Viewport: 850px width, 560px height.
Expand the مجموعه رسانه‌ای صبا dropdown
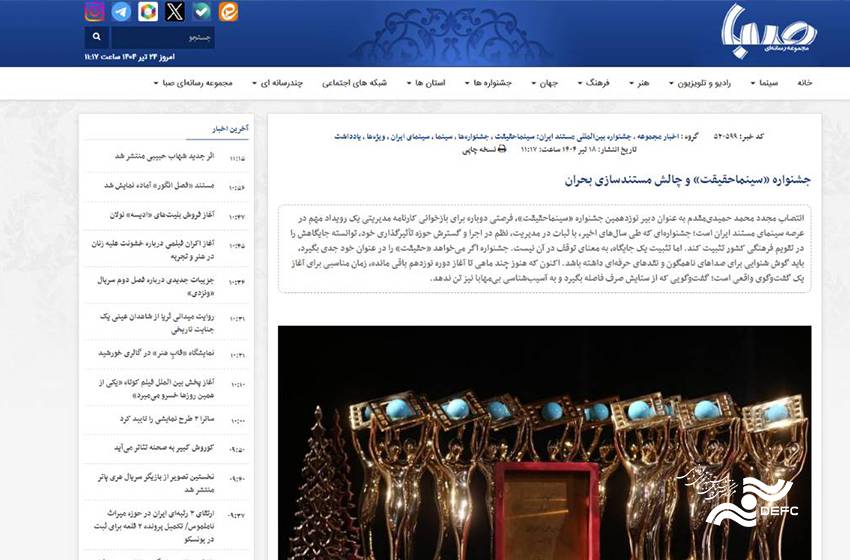tap(193, 83)
